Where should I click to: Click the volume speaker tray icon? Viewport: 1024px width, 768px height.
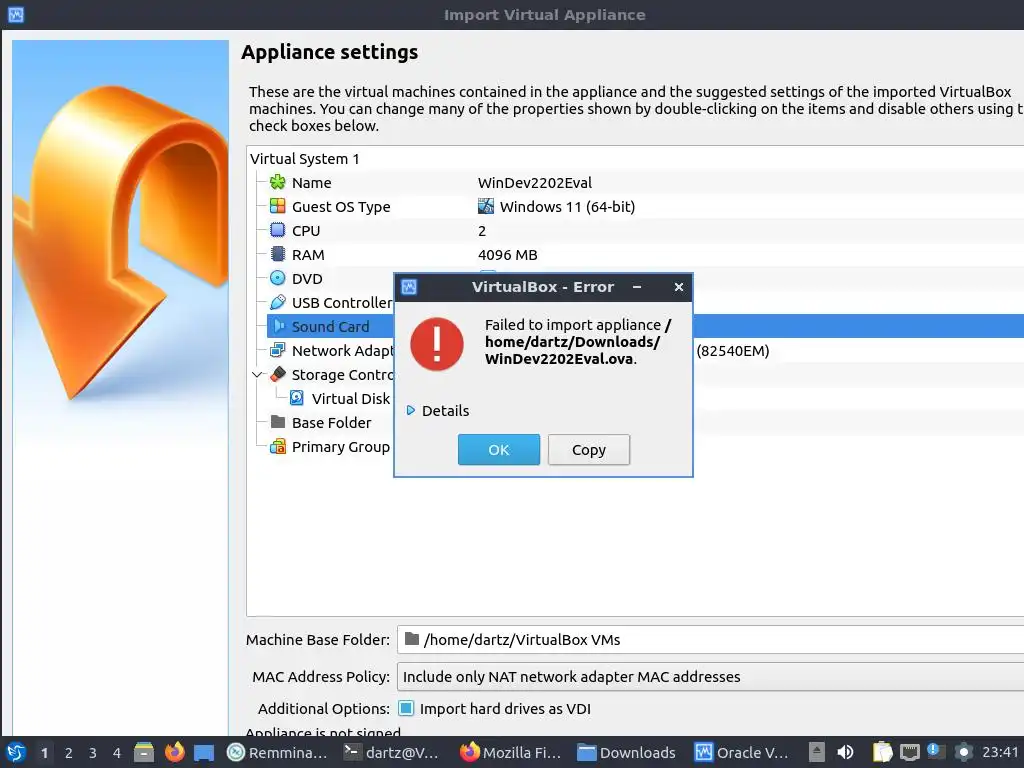(845, 752)
